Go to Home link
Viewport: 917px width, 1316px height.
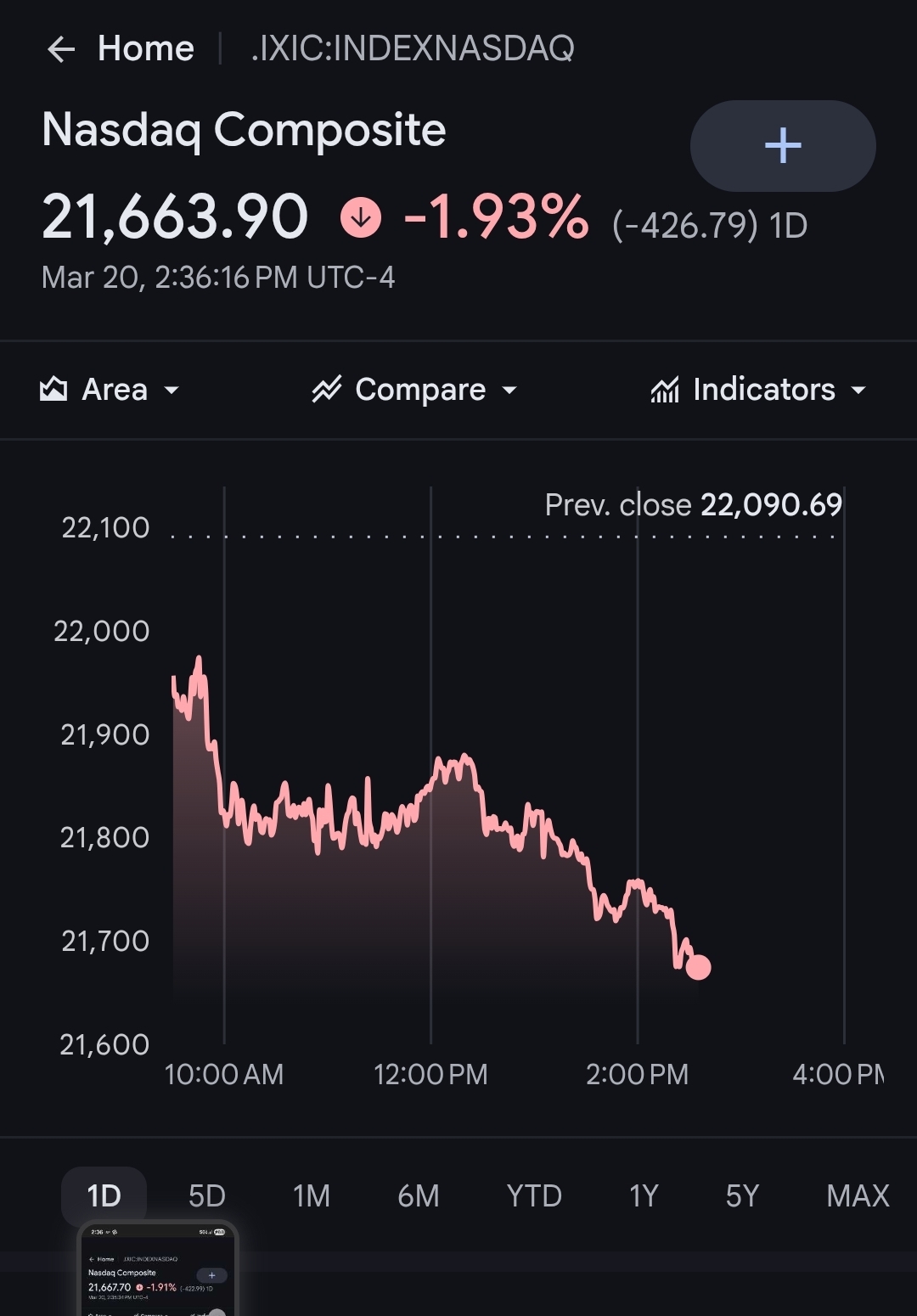145,48
